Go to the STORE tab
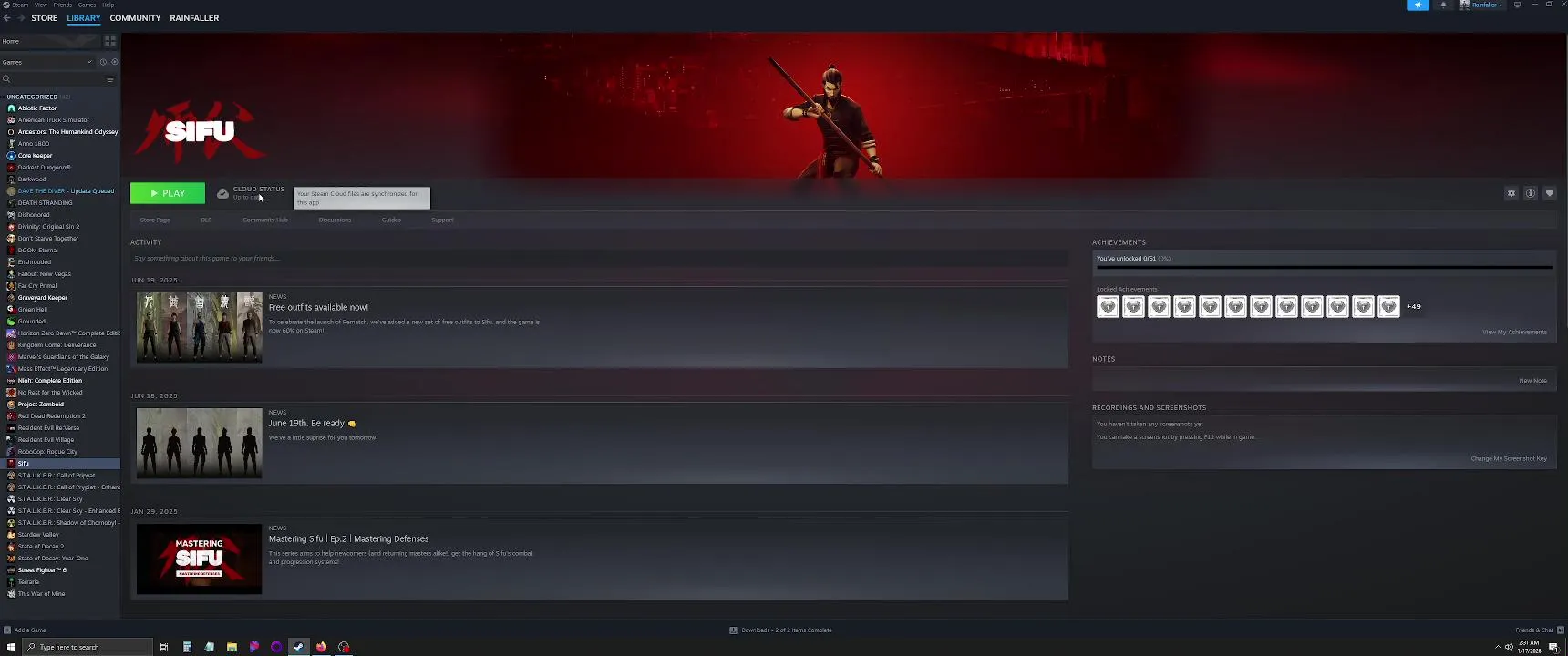 [x=44, y=18]
